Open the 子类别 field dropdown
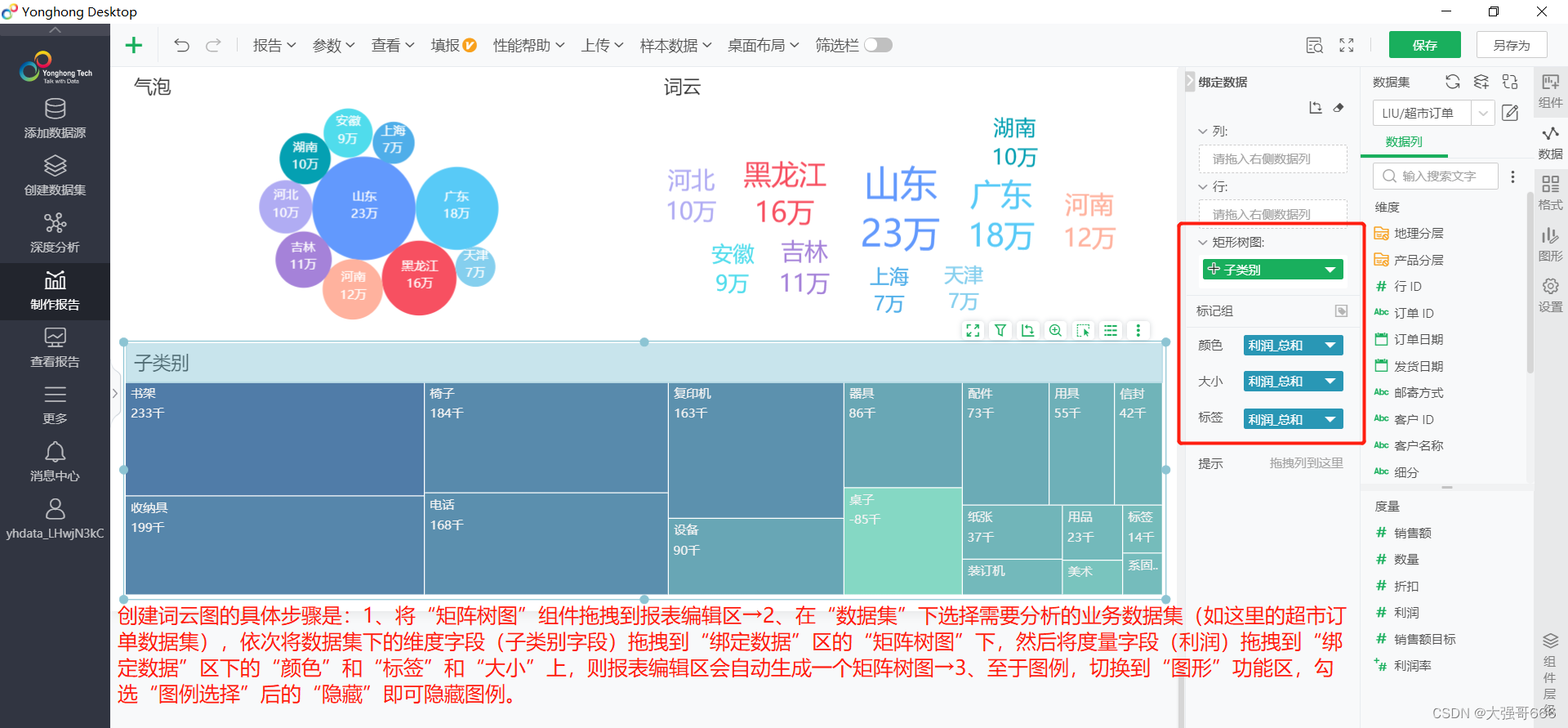The width and height of the screenshot is (1568, 728). 1330,270
